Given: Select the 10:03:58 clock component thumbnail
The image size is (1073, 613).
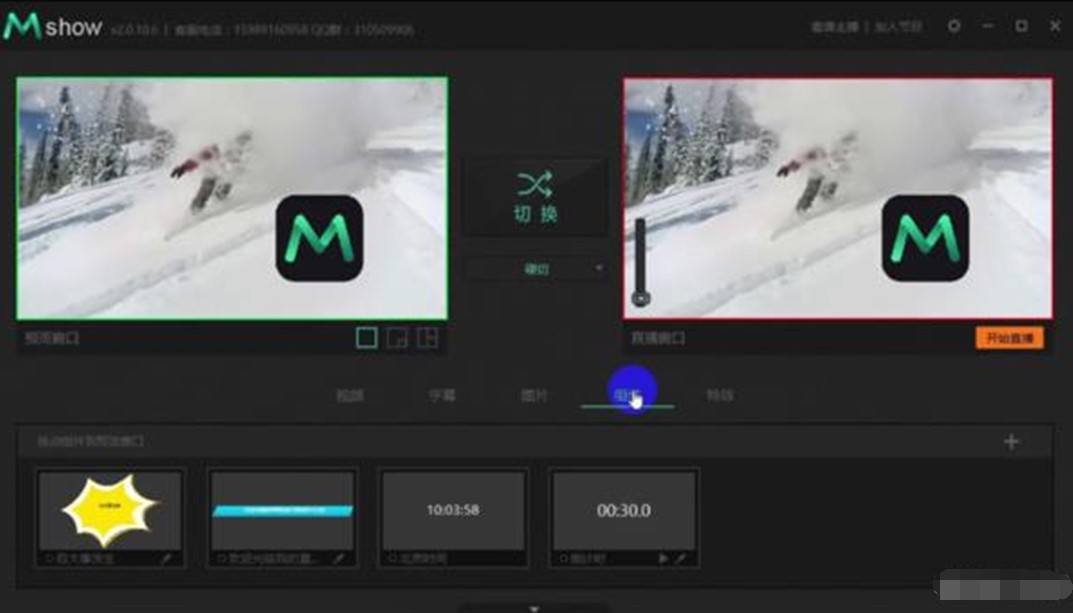Looking at the screenshot, I should [453, 510].
